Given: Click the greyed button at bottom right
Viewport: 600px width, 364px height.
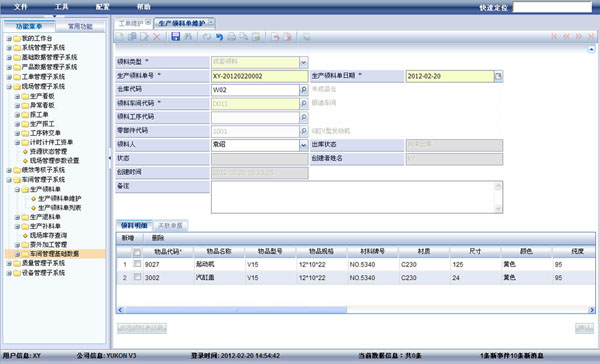Looking at the screenshot, I should 584,328.
